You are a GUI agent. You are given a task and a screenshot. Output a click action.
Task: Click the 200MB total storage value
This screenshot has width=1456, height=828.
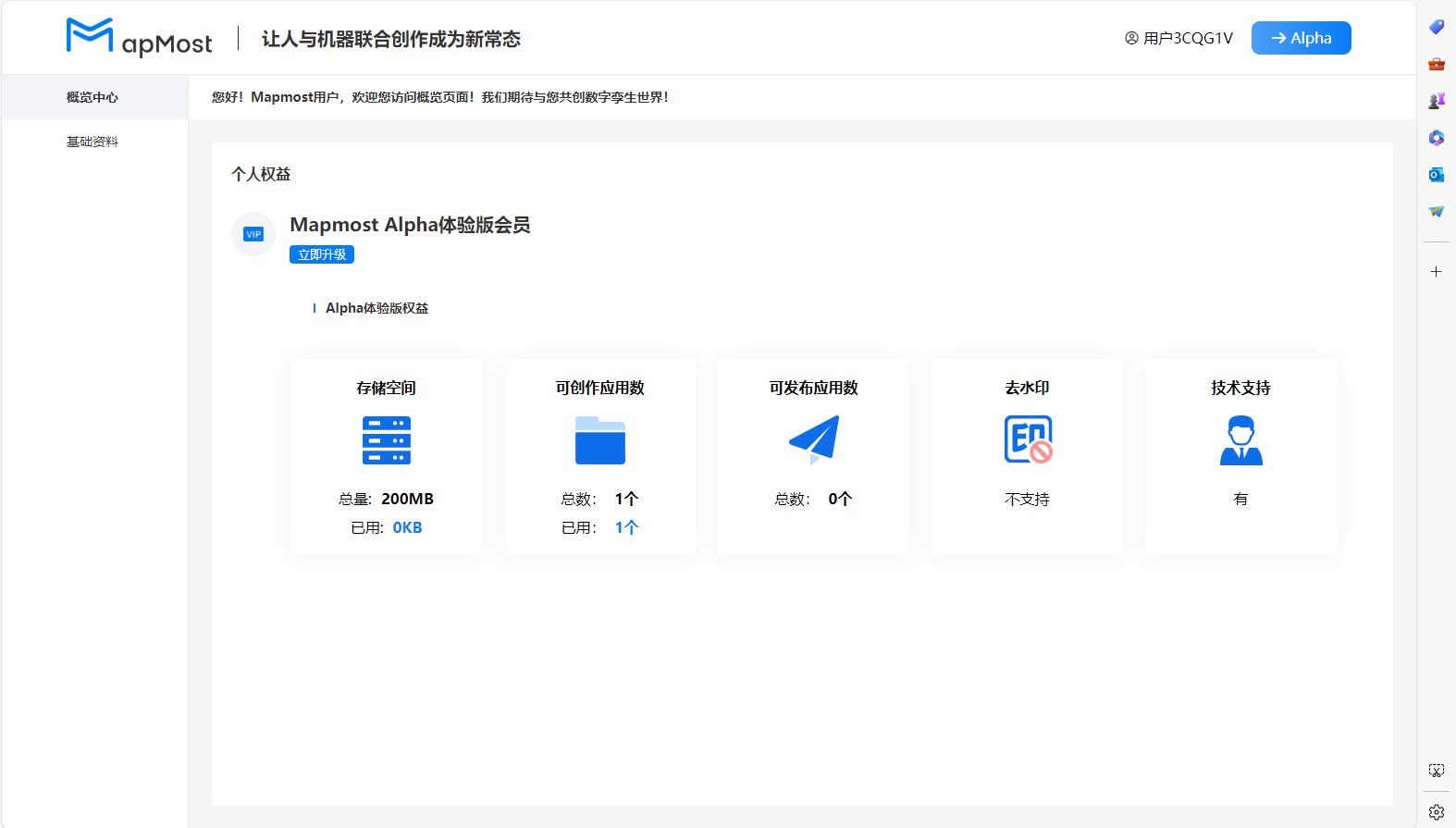pyautogui.click(x=407, y=499)
